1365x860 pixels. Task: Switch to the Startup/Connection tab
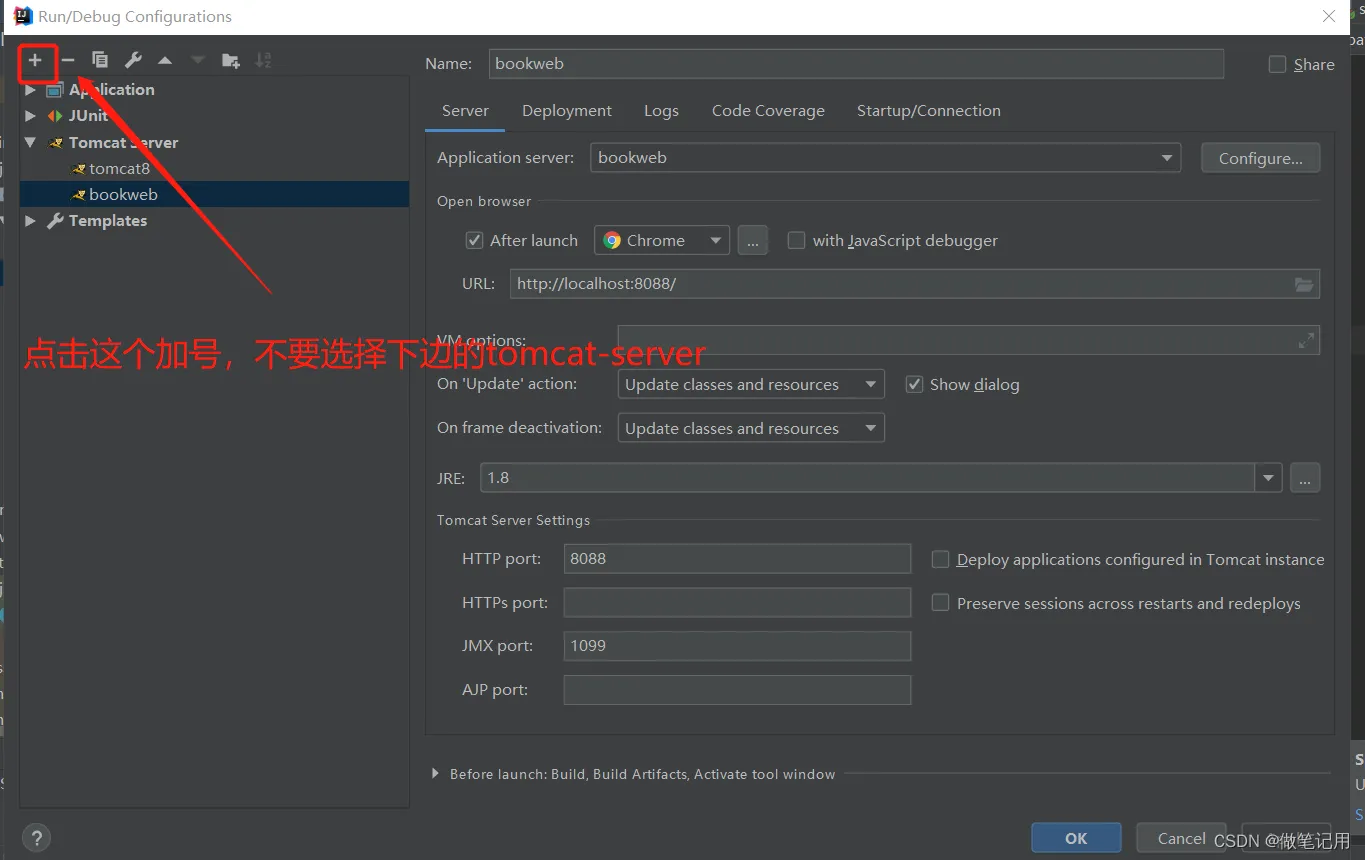(x=928, y=111)
